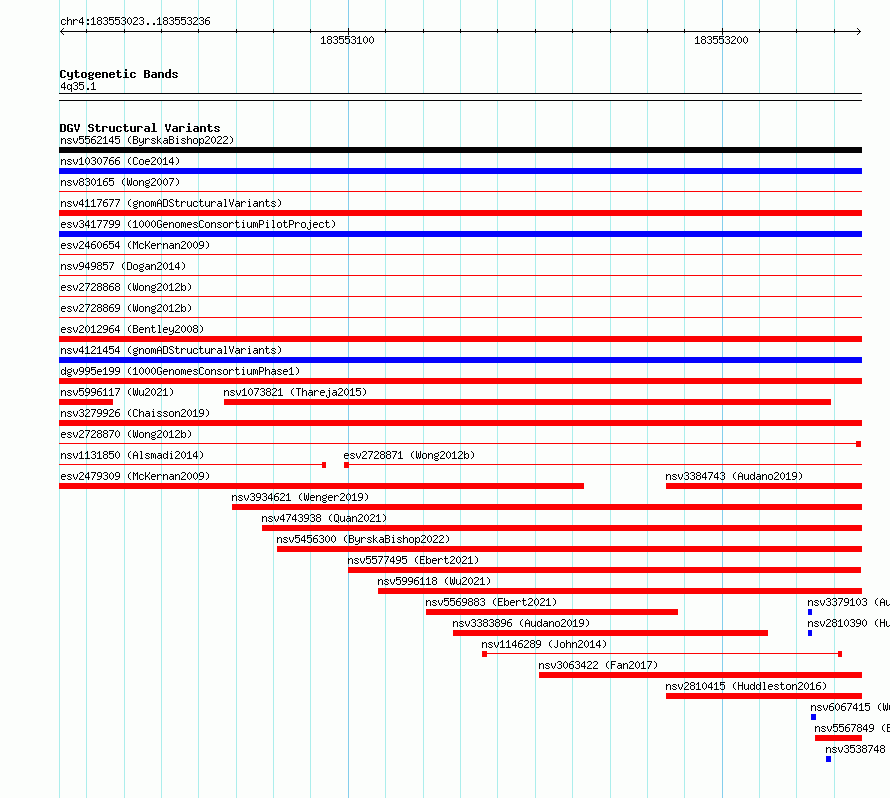
Task: Select the small blue nsv2810390 marker
Action: [810, 633]
